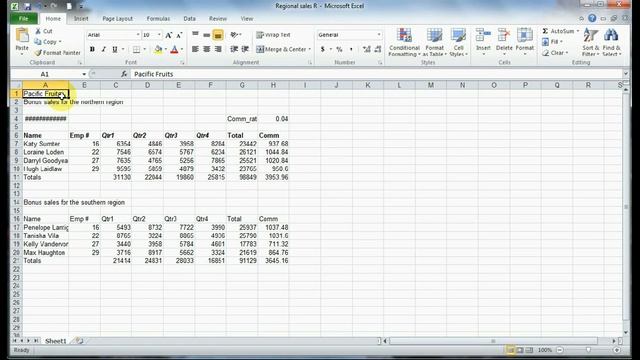The image size is (640, 360).
Task: Switch to Page Layout tab
Action: (118, 18)
